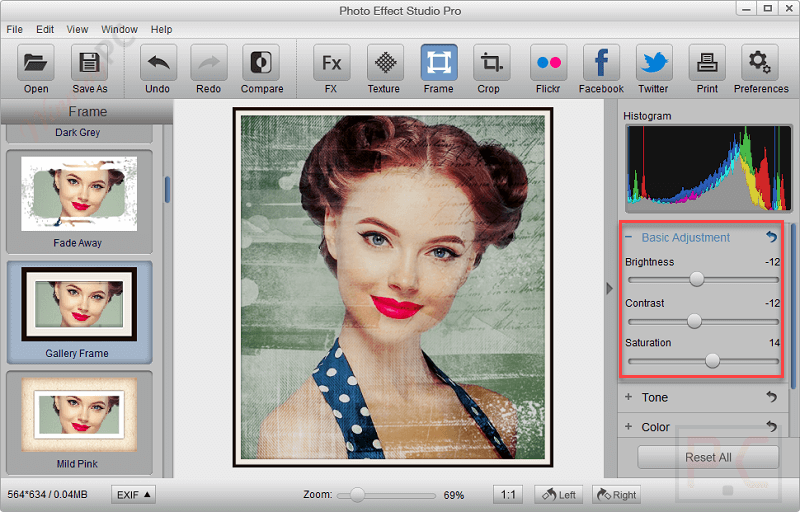
Task: Click the Redo arrow icon
Action: click(209, 63)
